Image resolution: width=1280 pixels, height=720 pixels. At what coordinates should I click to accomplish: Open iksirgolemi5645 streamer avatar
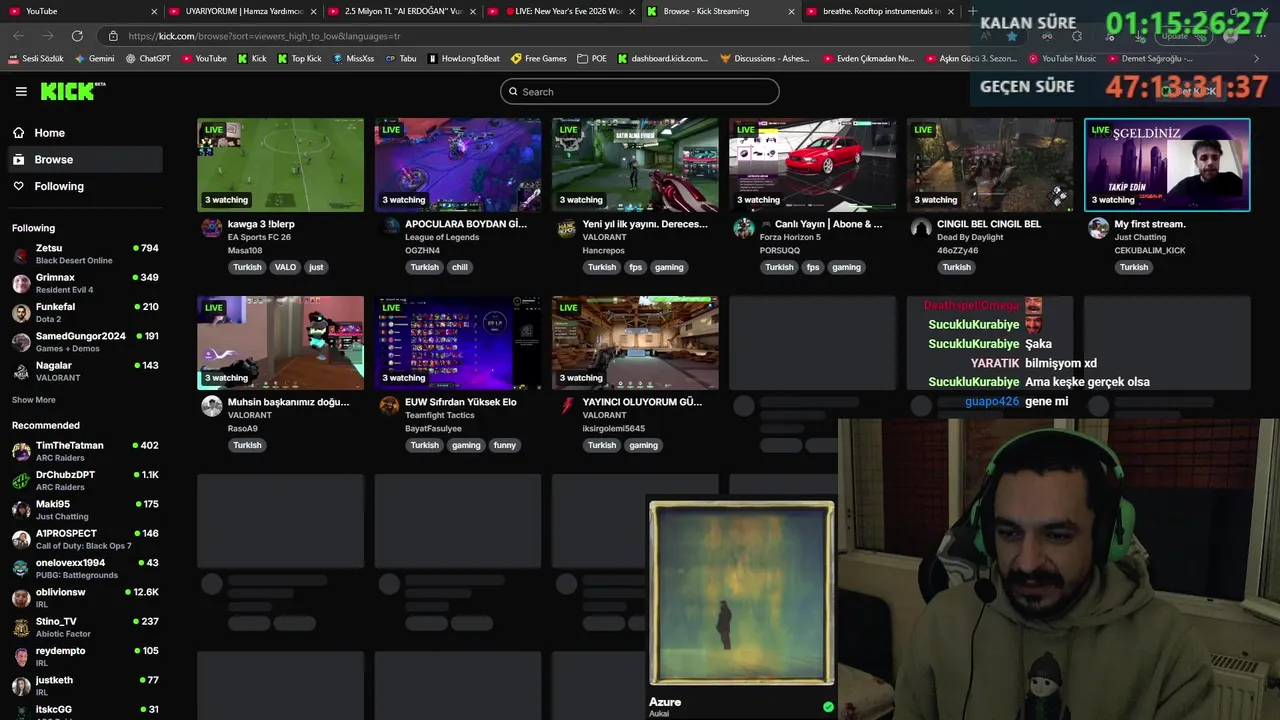(x=566, y=405)
